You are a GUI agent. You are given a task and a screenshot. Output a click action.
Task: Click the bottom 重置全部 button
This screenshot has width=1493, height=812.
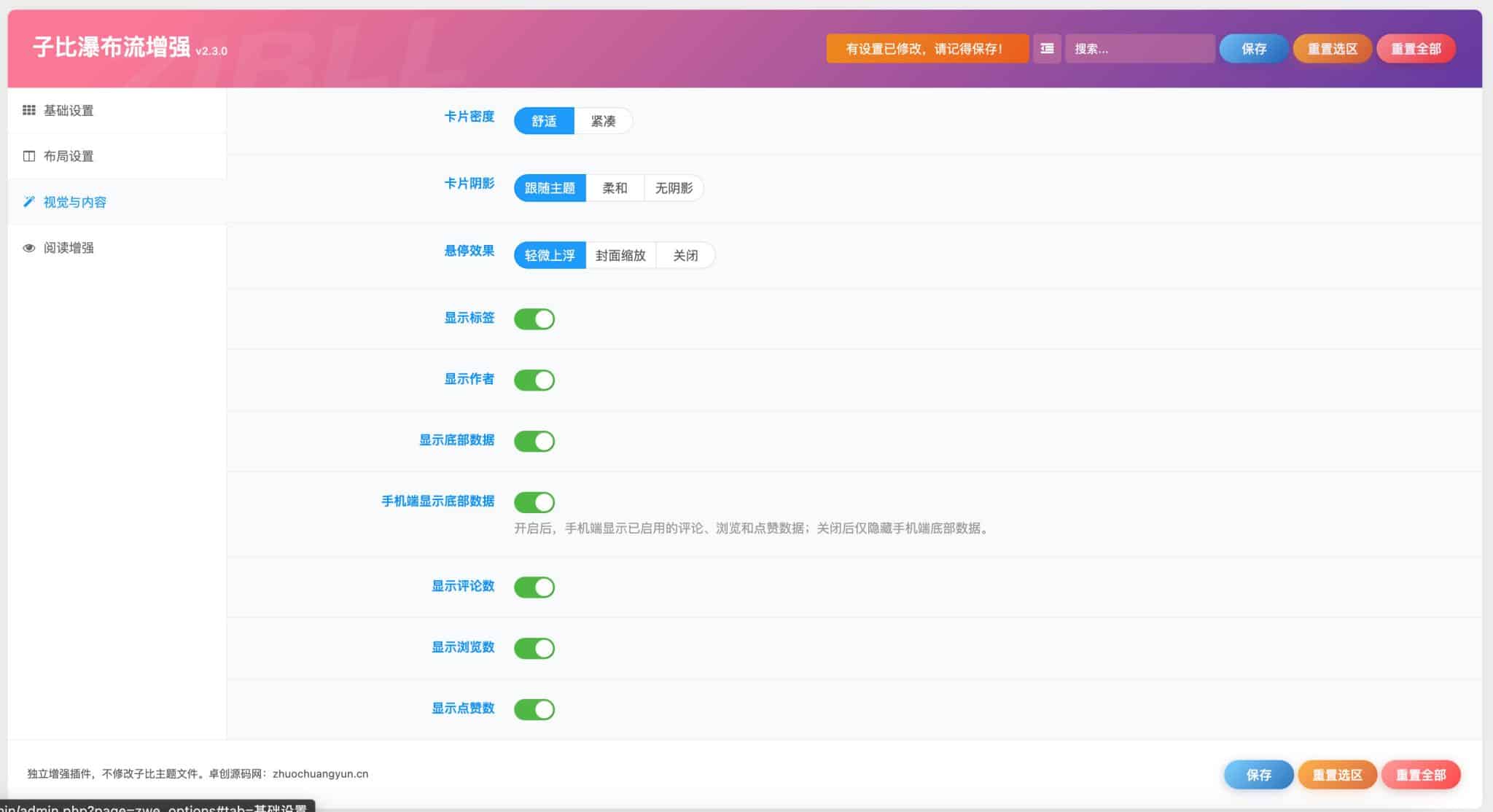(1421, 775)
